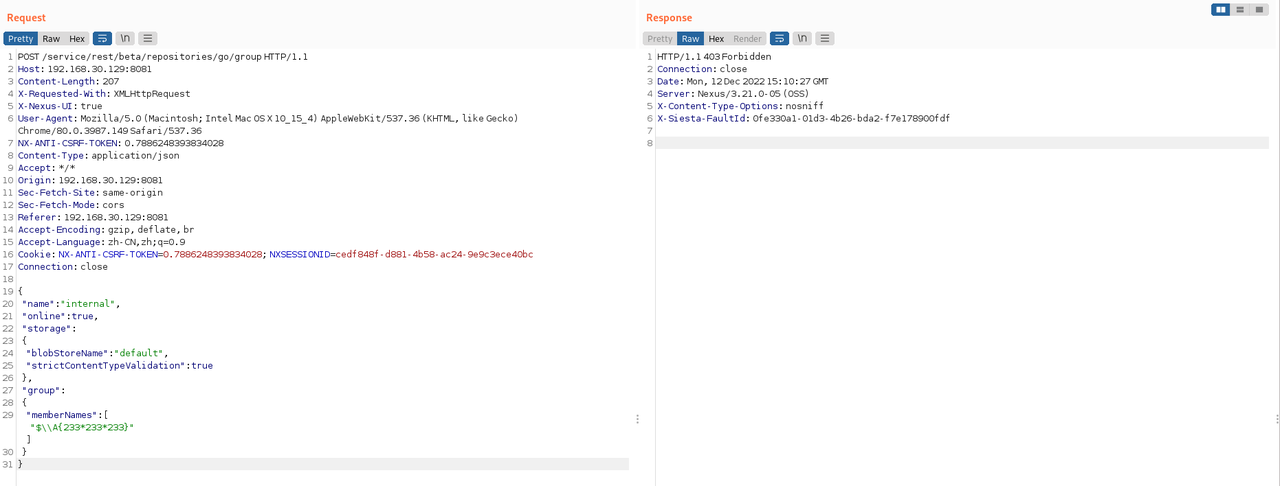1280x486 pixels.
Task: Switch to the combined tabbed layout icon
Action: click(1260, 9)
